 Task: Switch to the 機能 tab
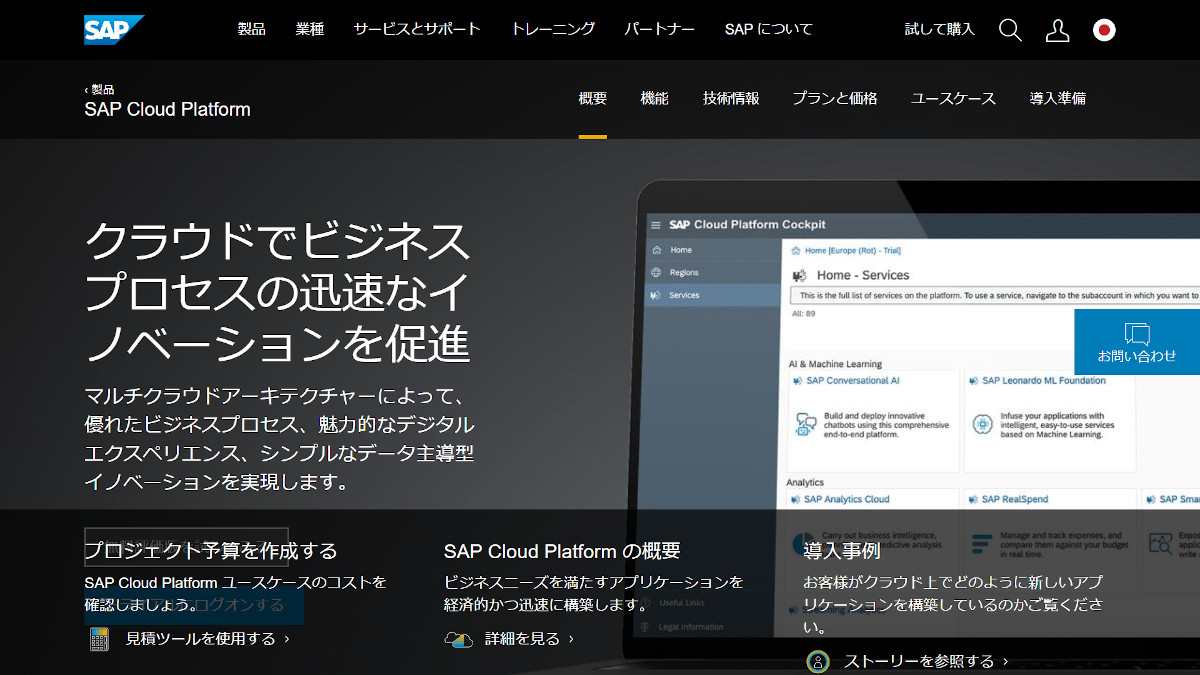(x=654, y=98)
